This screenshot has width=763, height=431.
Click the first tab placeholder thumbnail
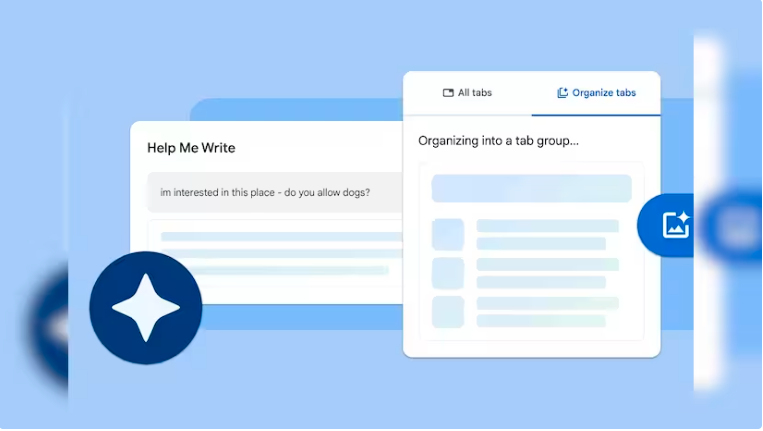(448, 234)
